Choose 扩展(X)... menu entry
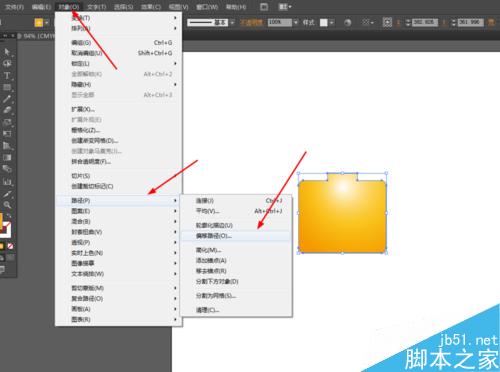The width and height of the screenshot is (500, 372). 118,109
